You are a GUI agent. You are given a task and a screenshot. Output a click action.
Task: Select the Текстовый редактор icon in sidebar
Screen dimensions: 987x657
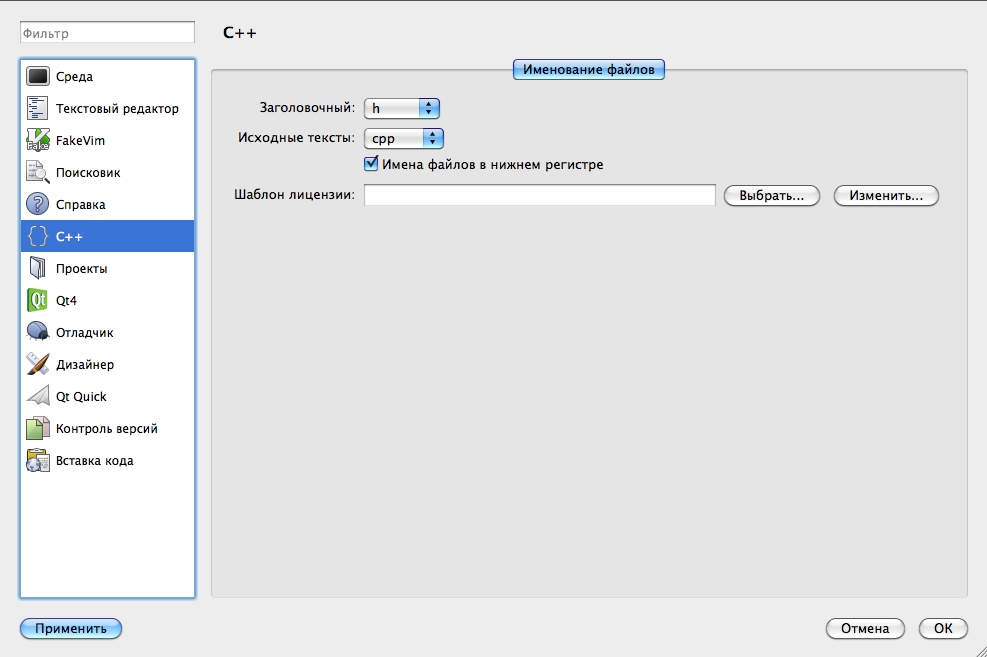tap(38, 108)
